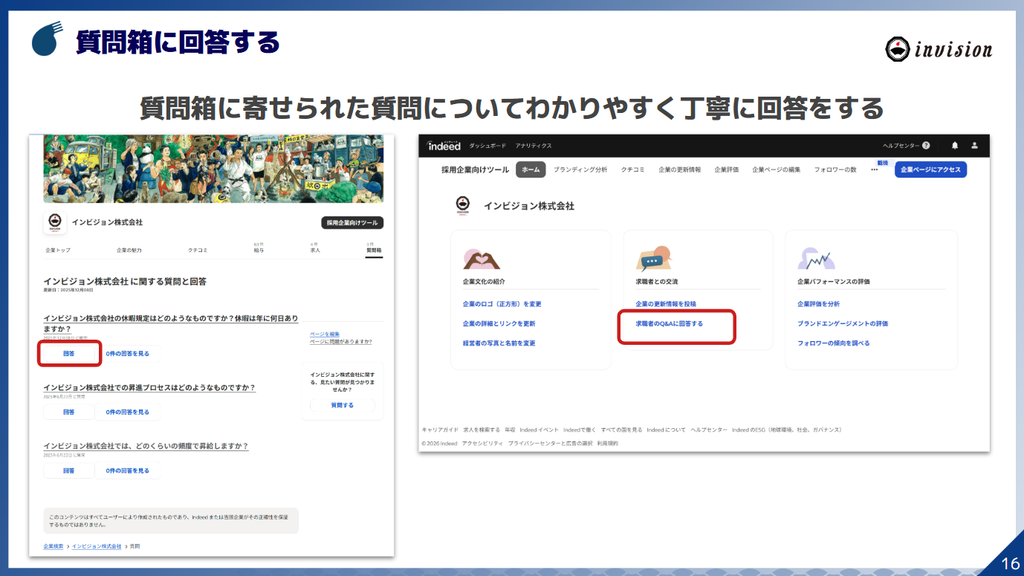Click the キャリアガイド footer link

coord(440,430)
